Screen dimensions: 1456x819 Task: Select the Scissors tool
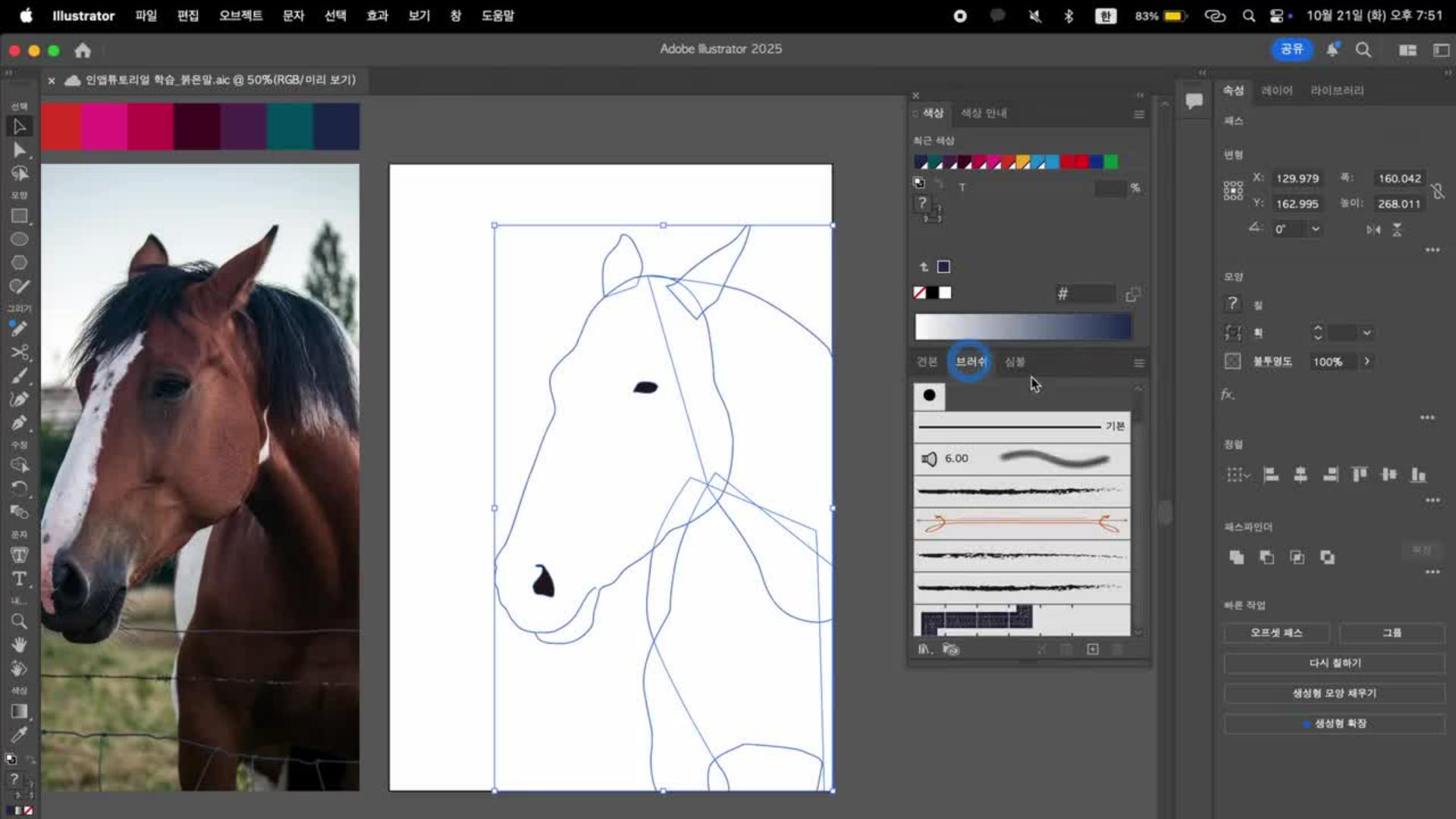tap(20, 353)
